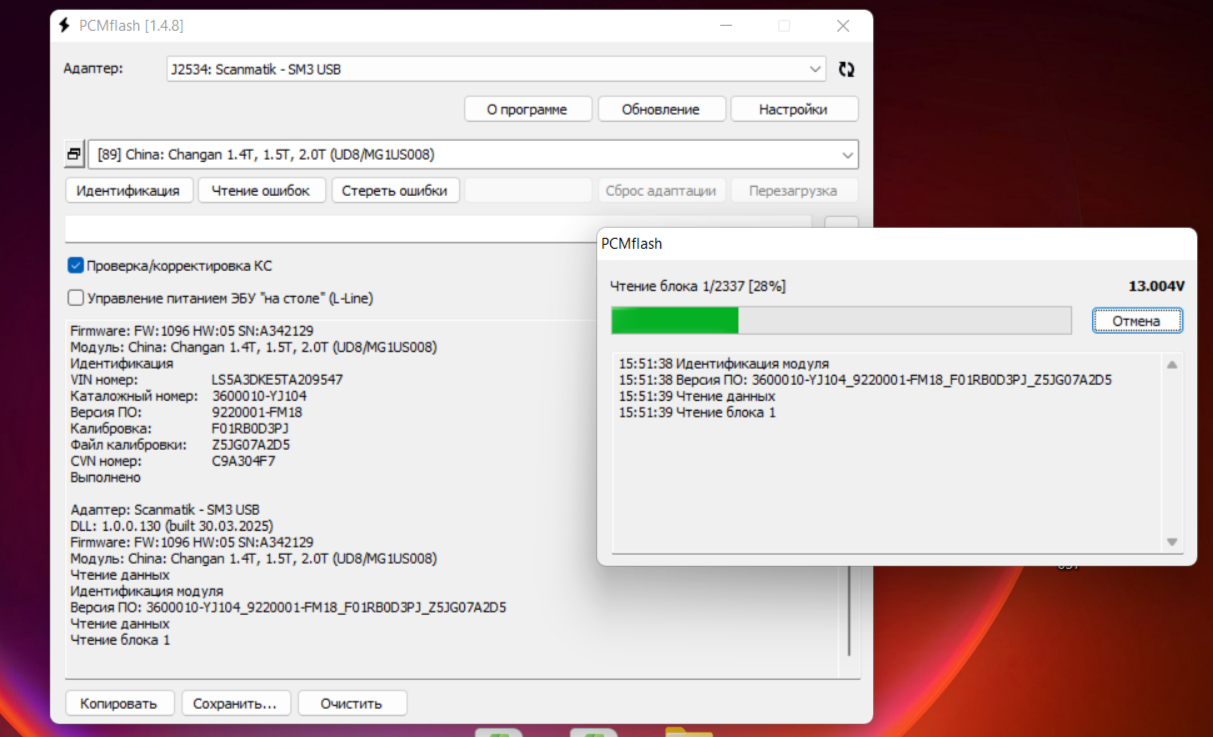Screen dimensions: 1213x737
Task: Click the Перезагрузка button
Action: coord(793,190)
